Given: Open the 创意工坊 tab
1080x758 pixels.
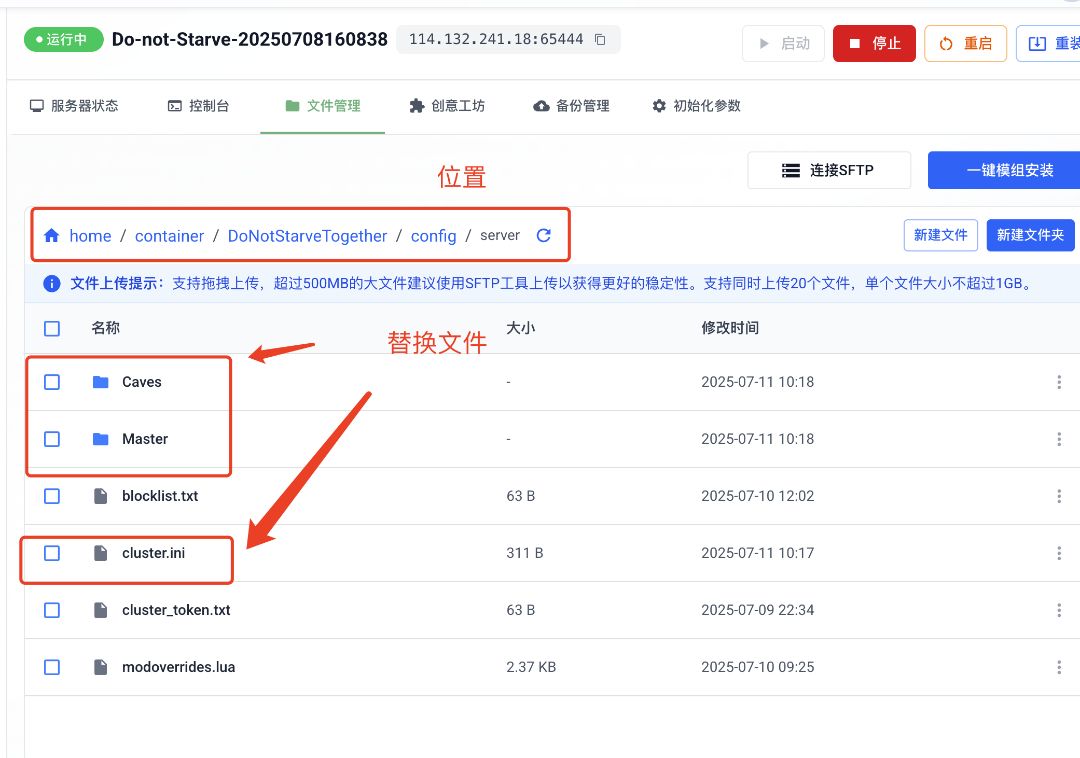Looking at the screenshot, I should click(447, 106).
